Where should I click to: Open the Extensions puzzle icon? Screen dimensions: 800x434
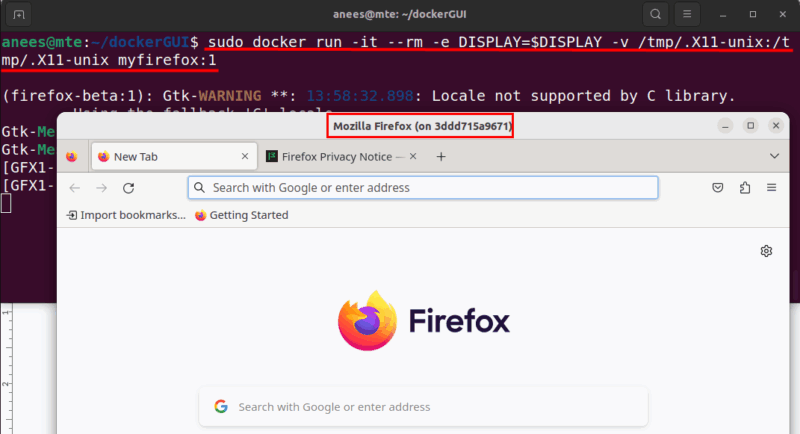(745, 188)
